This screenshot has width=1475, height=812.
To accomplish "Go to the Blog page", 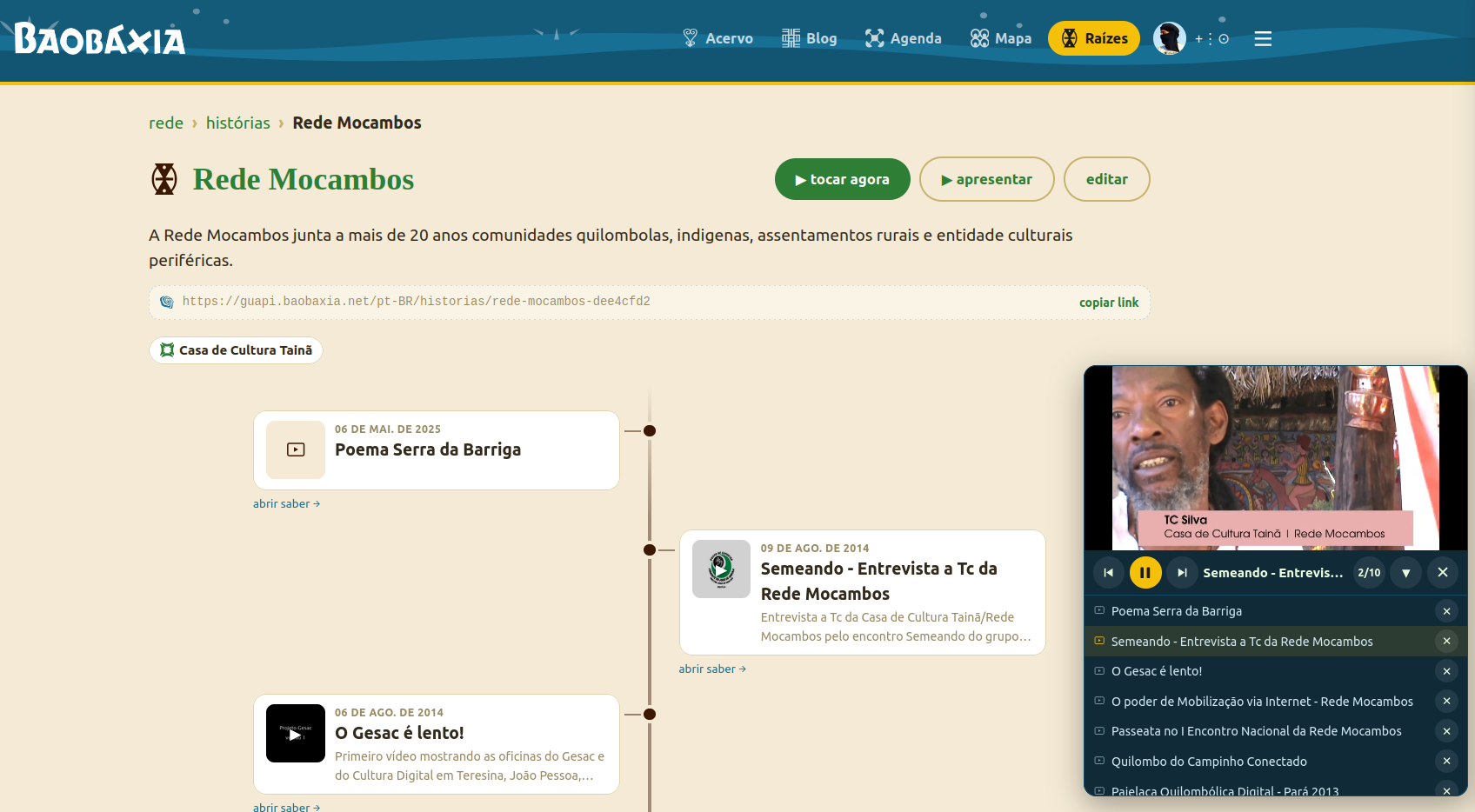I will [810, 38].
